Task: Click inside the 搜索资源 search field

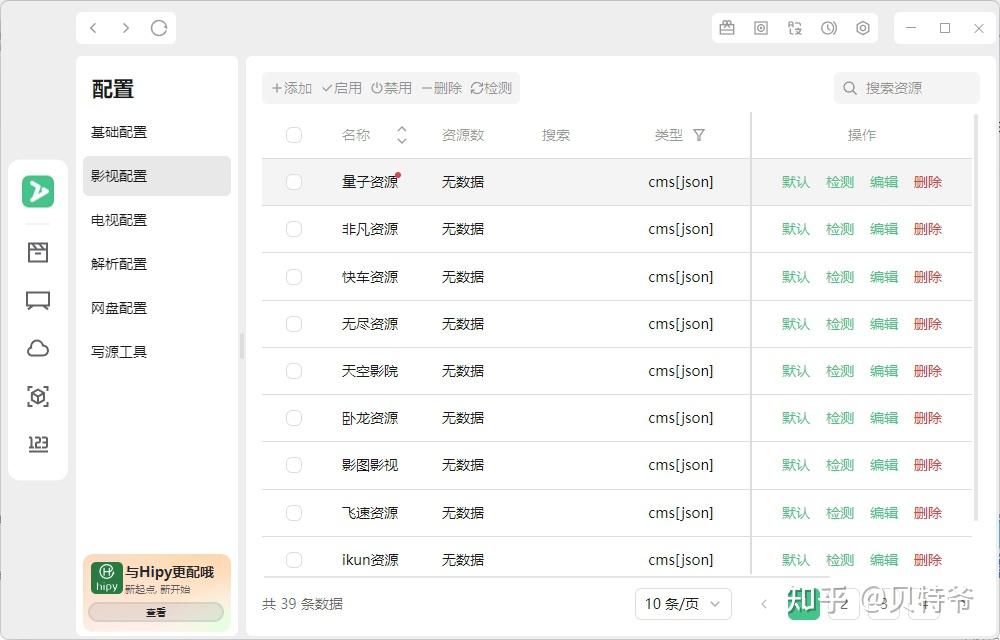Action: pos(905,88)
